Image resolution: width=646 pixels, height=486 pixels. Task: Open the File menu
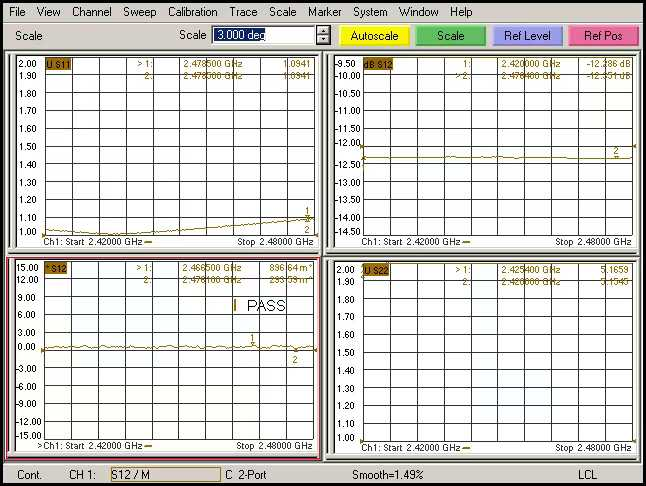[17, 12]
